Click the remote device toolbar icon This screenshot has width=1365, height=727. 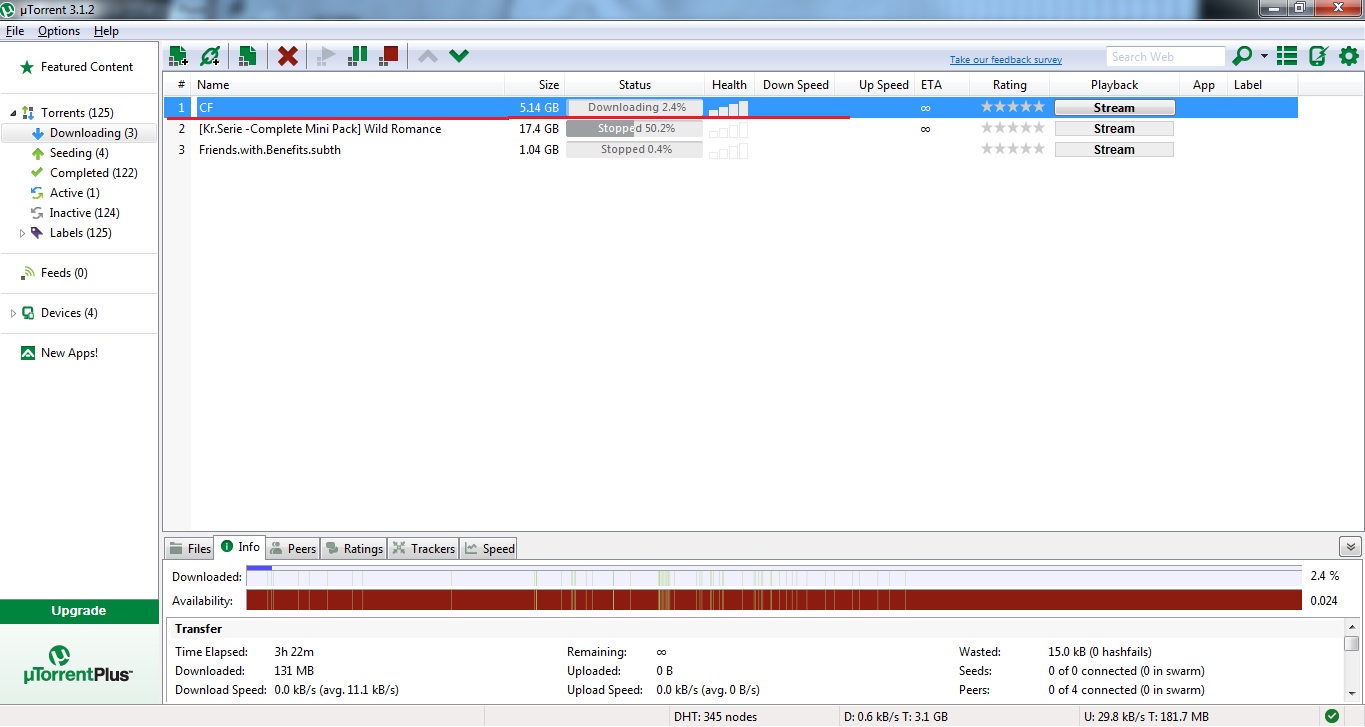tap(1318, 56)
